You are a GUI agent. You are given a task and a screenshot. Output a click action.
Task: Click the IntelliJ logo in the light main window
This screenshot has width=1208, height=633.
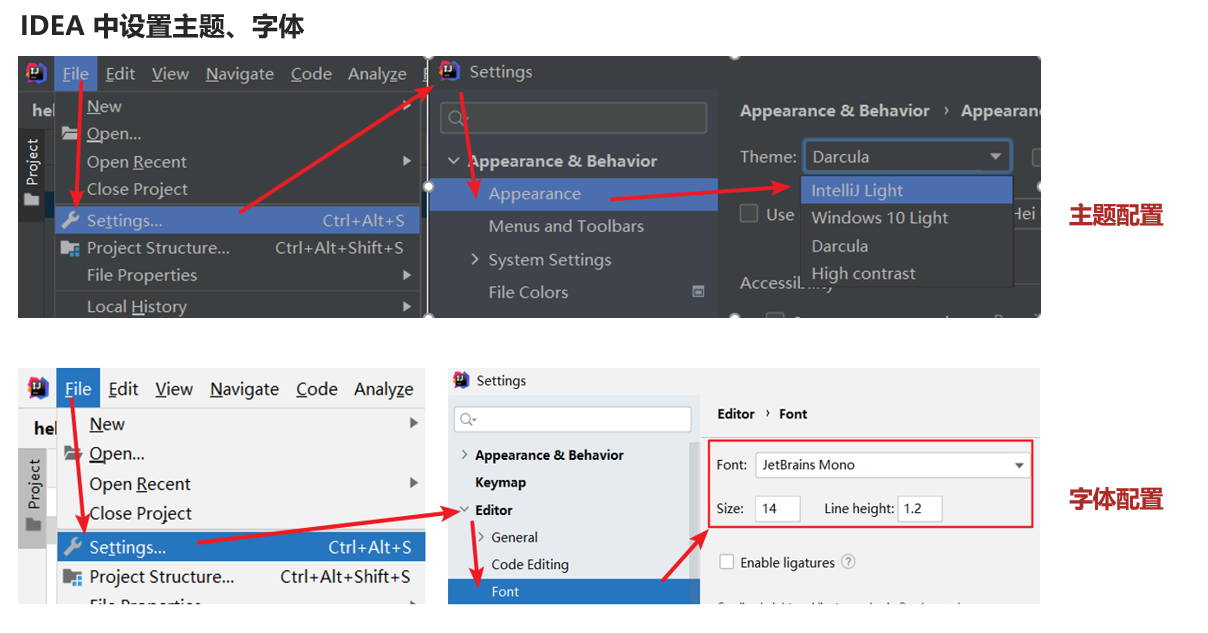click(x=38, y=389)
